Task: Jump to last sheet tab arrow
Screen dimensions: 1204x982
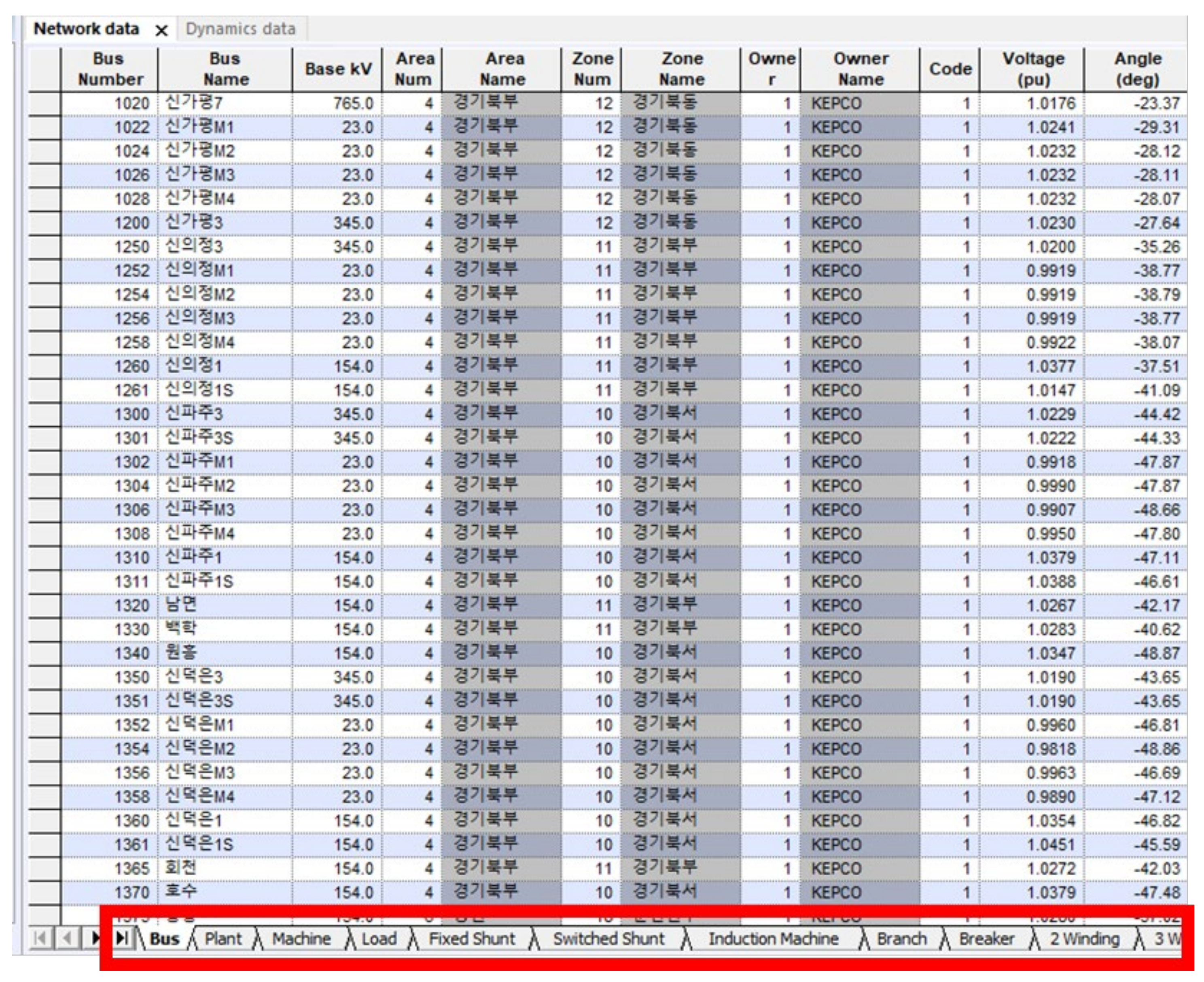Action: [122, 938]
